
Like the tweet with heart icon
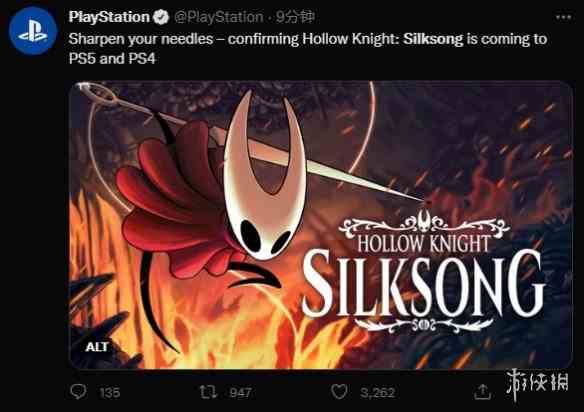(339, 392)
